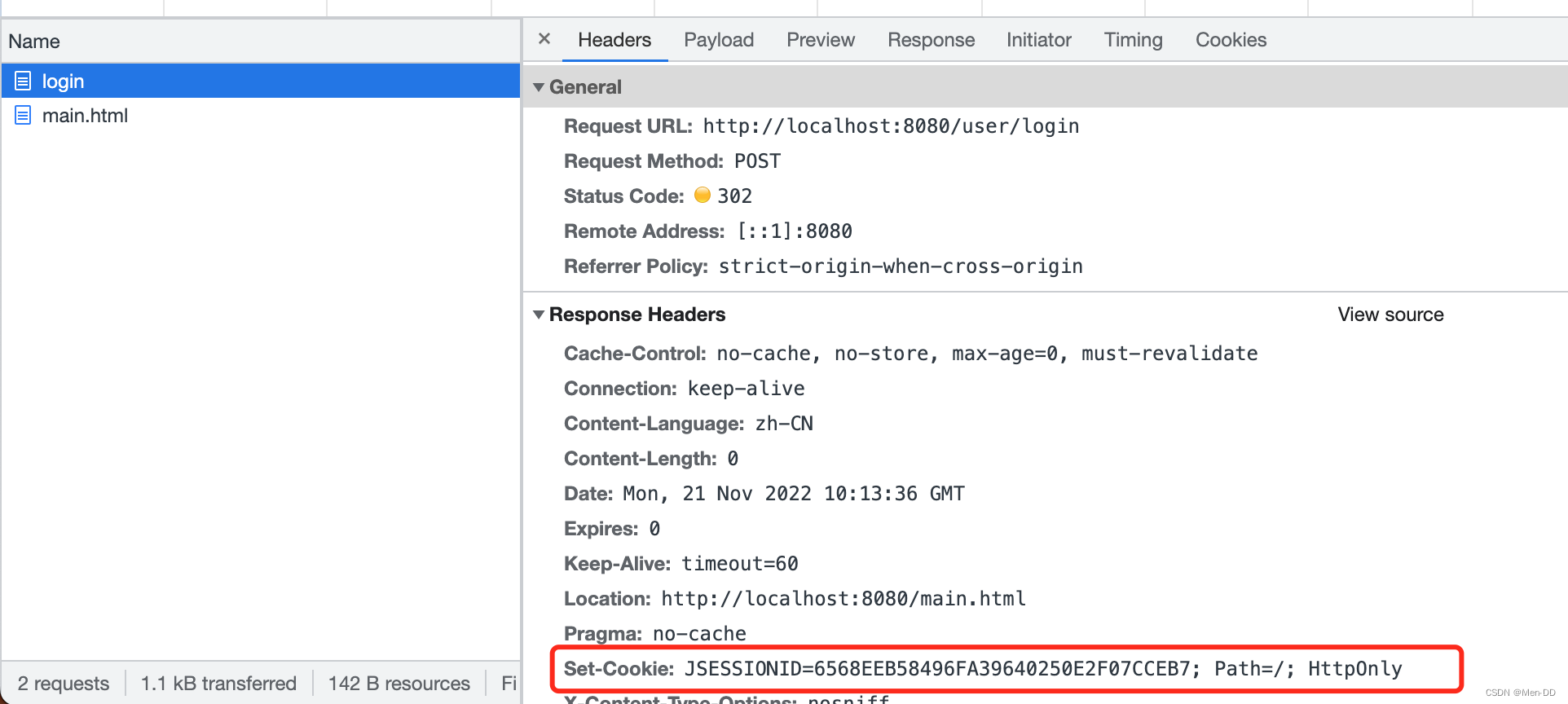
Task: Click the 142 B resources status entry
Action: pos(399,684)
